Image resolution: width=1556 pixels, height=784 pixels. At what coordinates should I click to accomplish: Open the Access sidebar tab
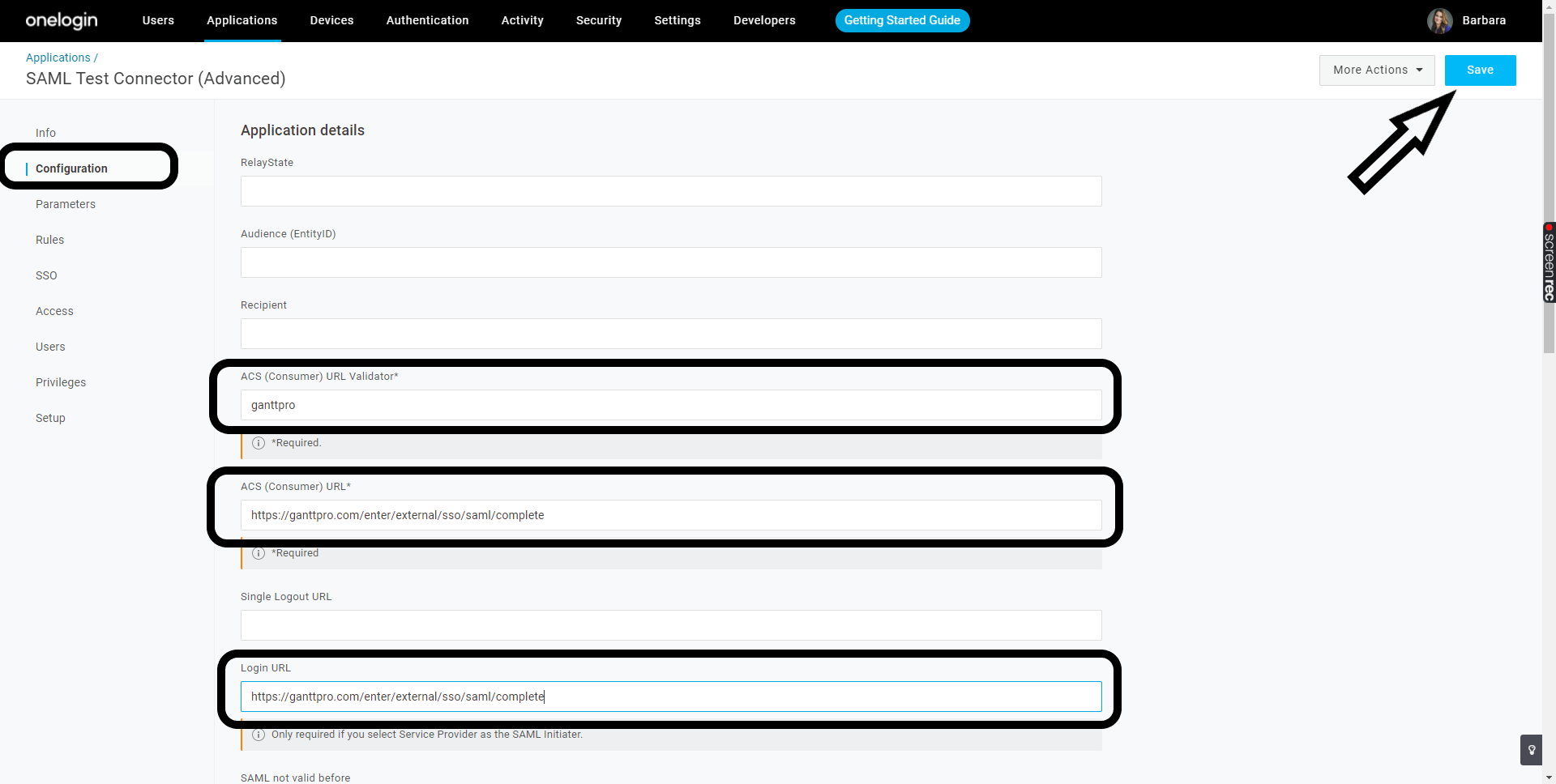pyautogui.click(x=54, y=311)
